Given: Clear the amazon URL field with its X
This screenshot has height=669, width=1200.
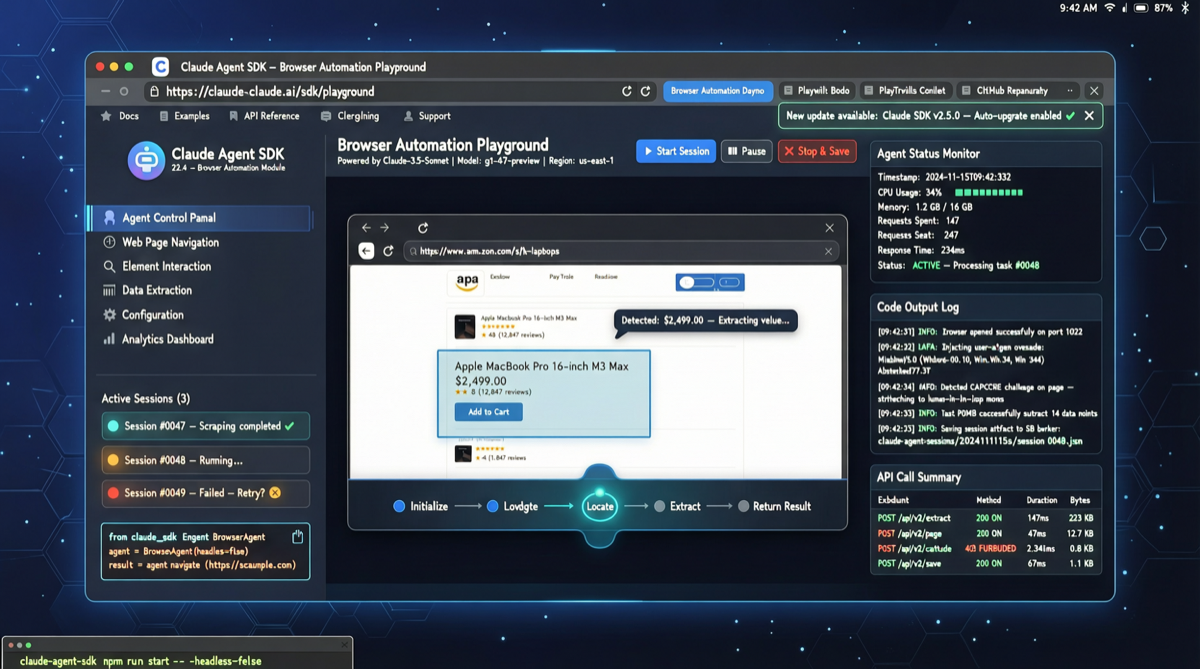Looking at the screenshot, I should (828, 251).
